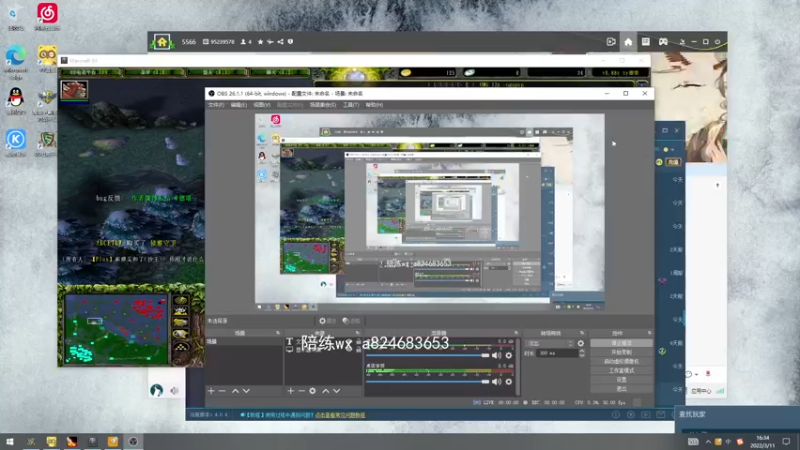Open settings gear of desktop audio channel
Viewport: 800px width, 450px height.
[509, 382]
